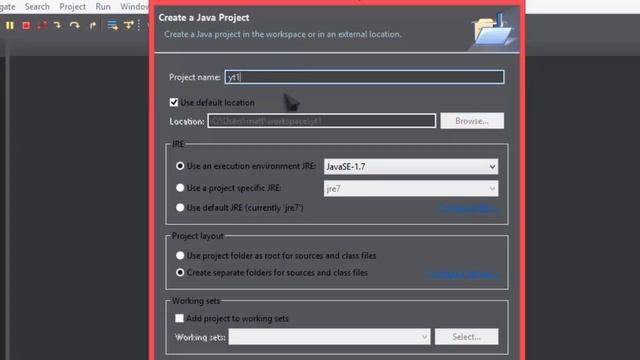Click the Disconnect debug icon
The width and height of the screenshot is (640, 360).
(42, 25)
